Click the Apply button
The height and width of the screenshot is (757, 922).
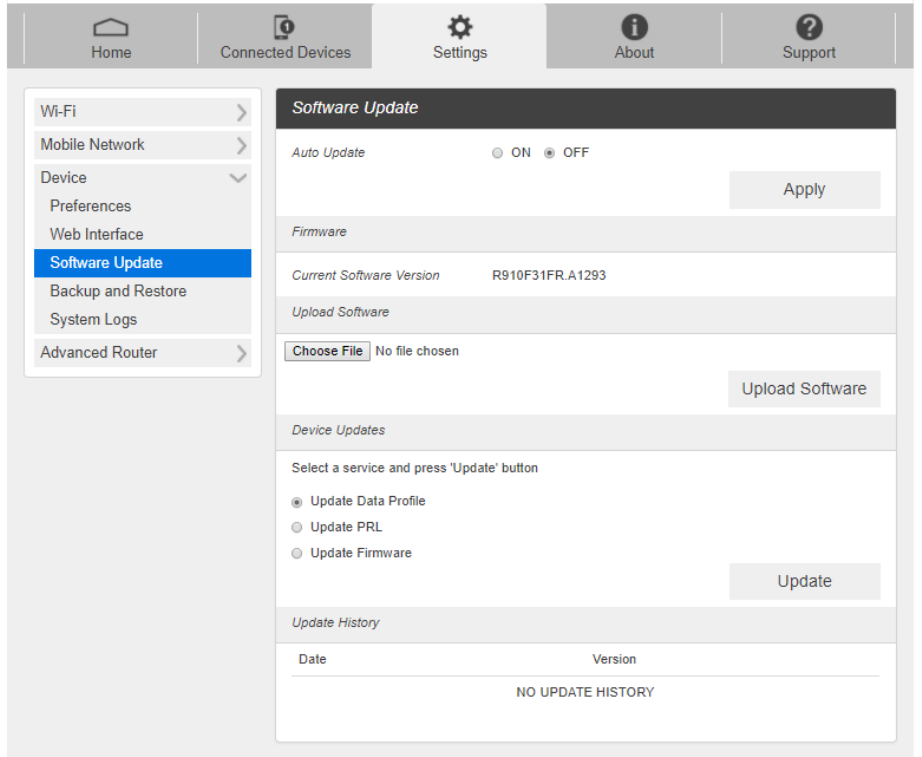coord(804,189)
